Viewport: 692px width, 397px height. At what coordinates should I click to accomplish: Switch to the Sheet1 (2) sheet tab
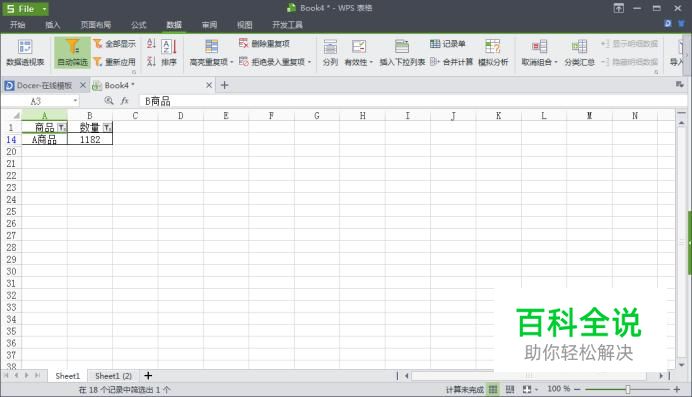113,376
